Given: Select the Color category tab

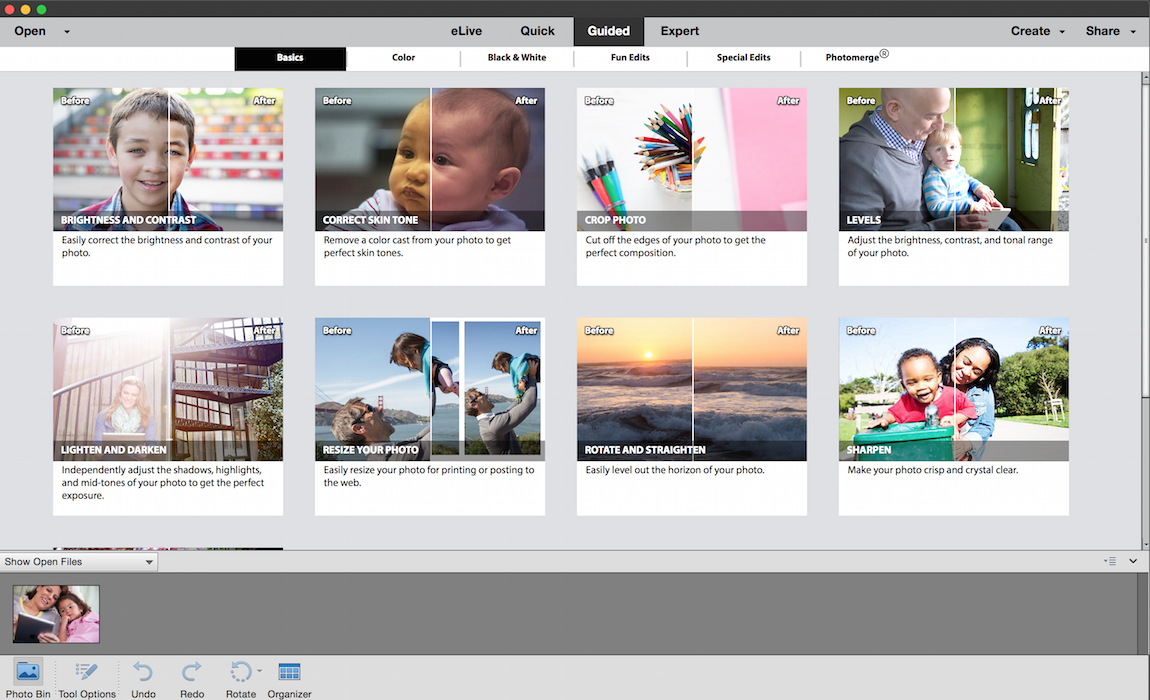Looking at the screenshot, I should 403,57.
